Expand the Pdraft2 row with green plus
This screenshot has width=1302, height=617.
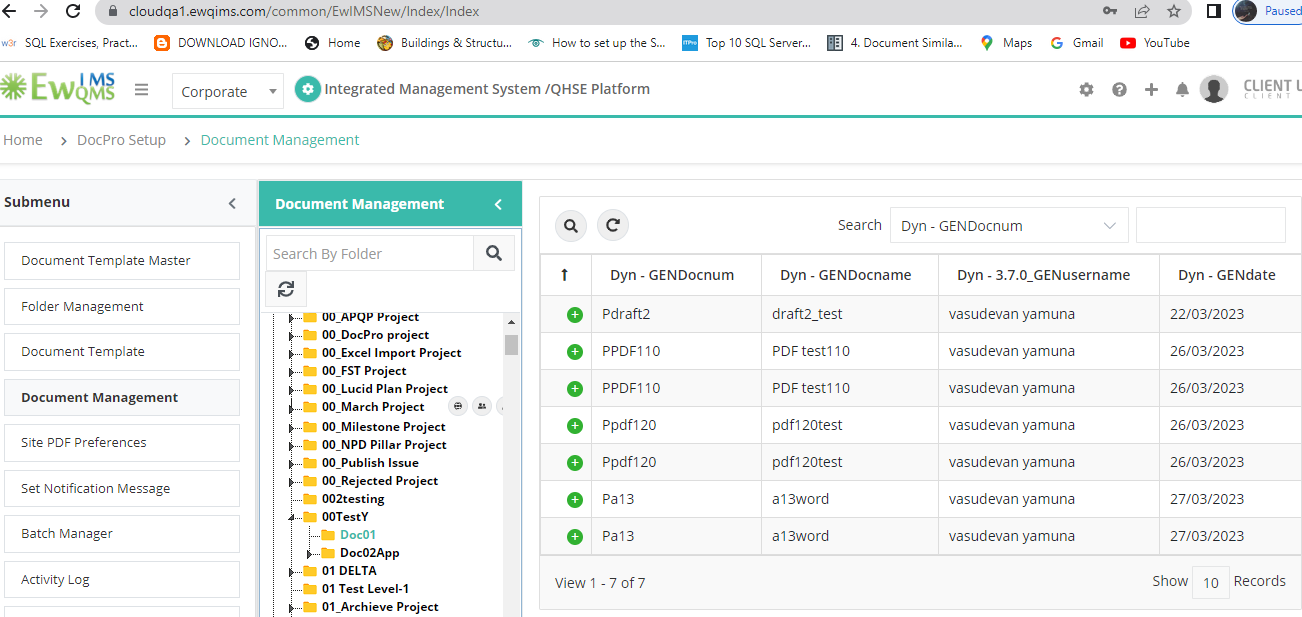pyautogui.click(x=575, y=315)
